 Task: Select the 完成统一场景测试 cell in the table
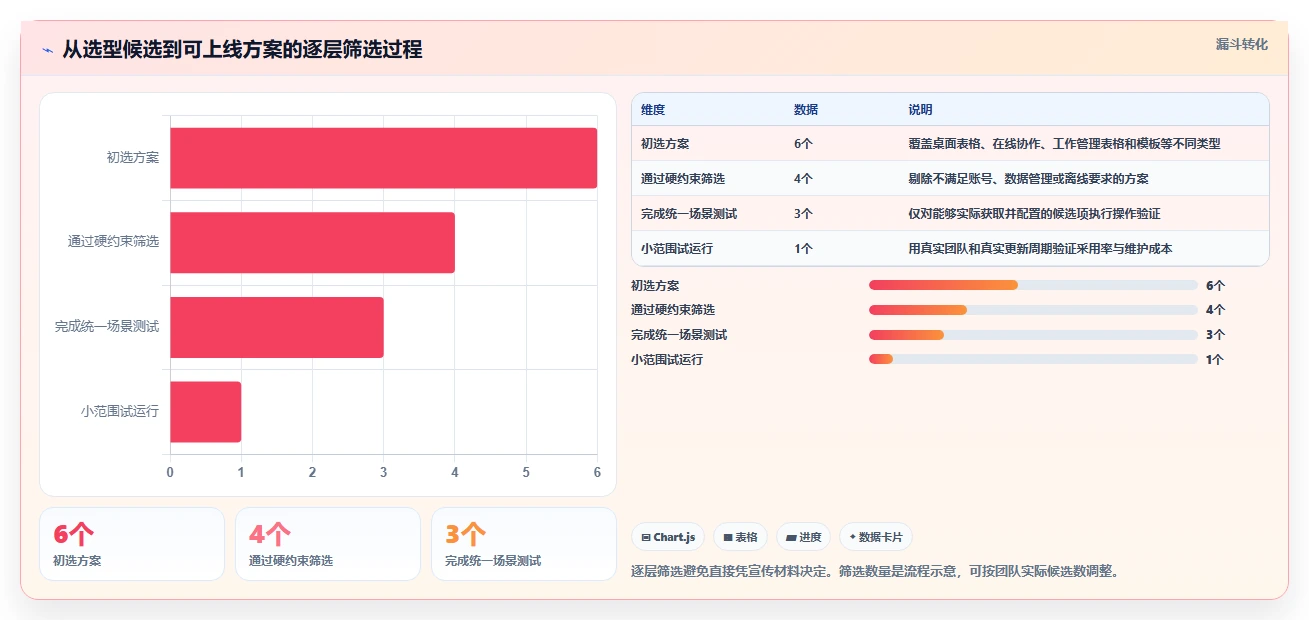click(689, 214)
